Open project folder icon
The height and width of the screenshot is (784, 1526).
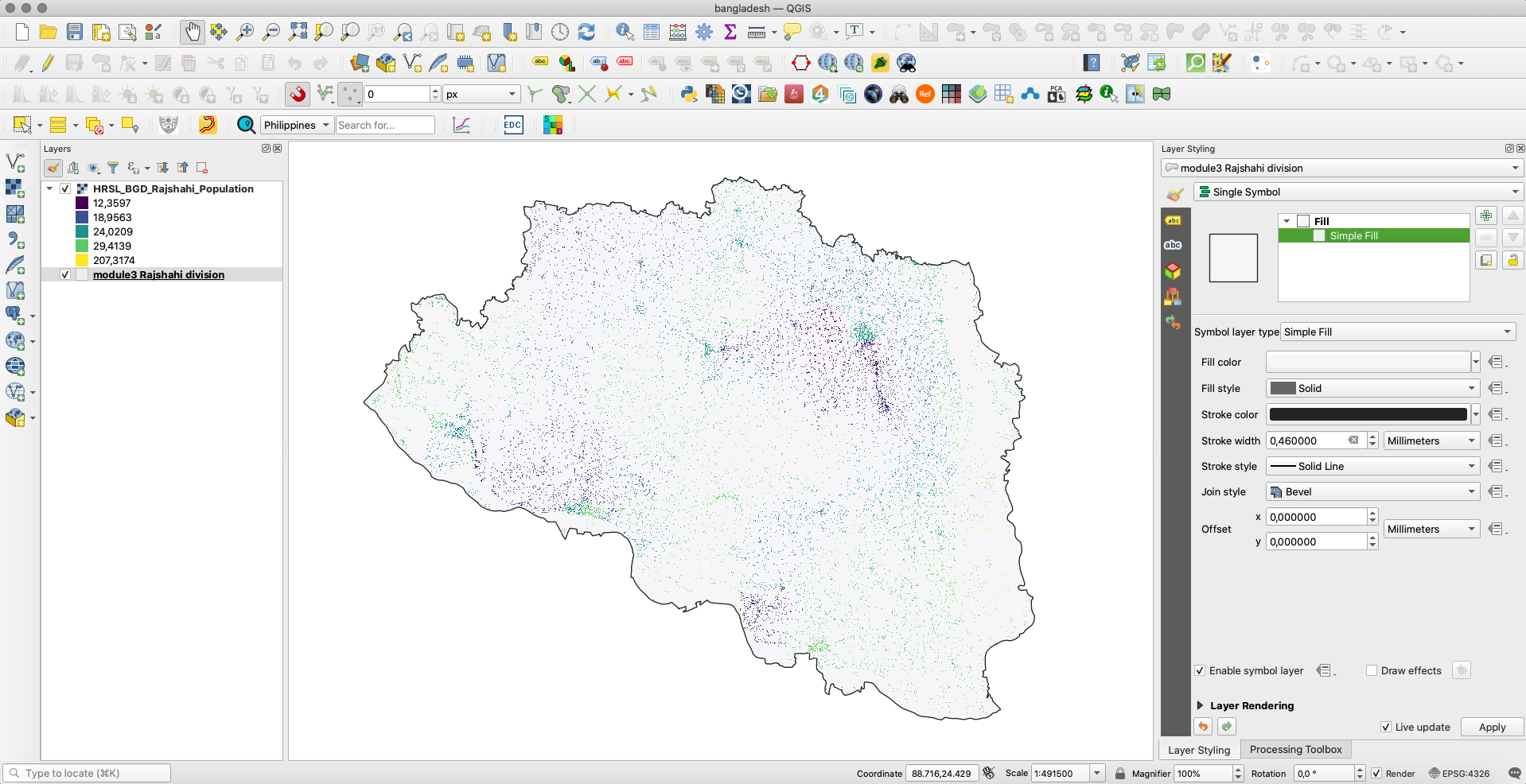click(x=49, y=32)
